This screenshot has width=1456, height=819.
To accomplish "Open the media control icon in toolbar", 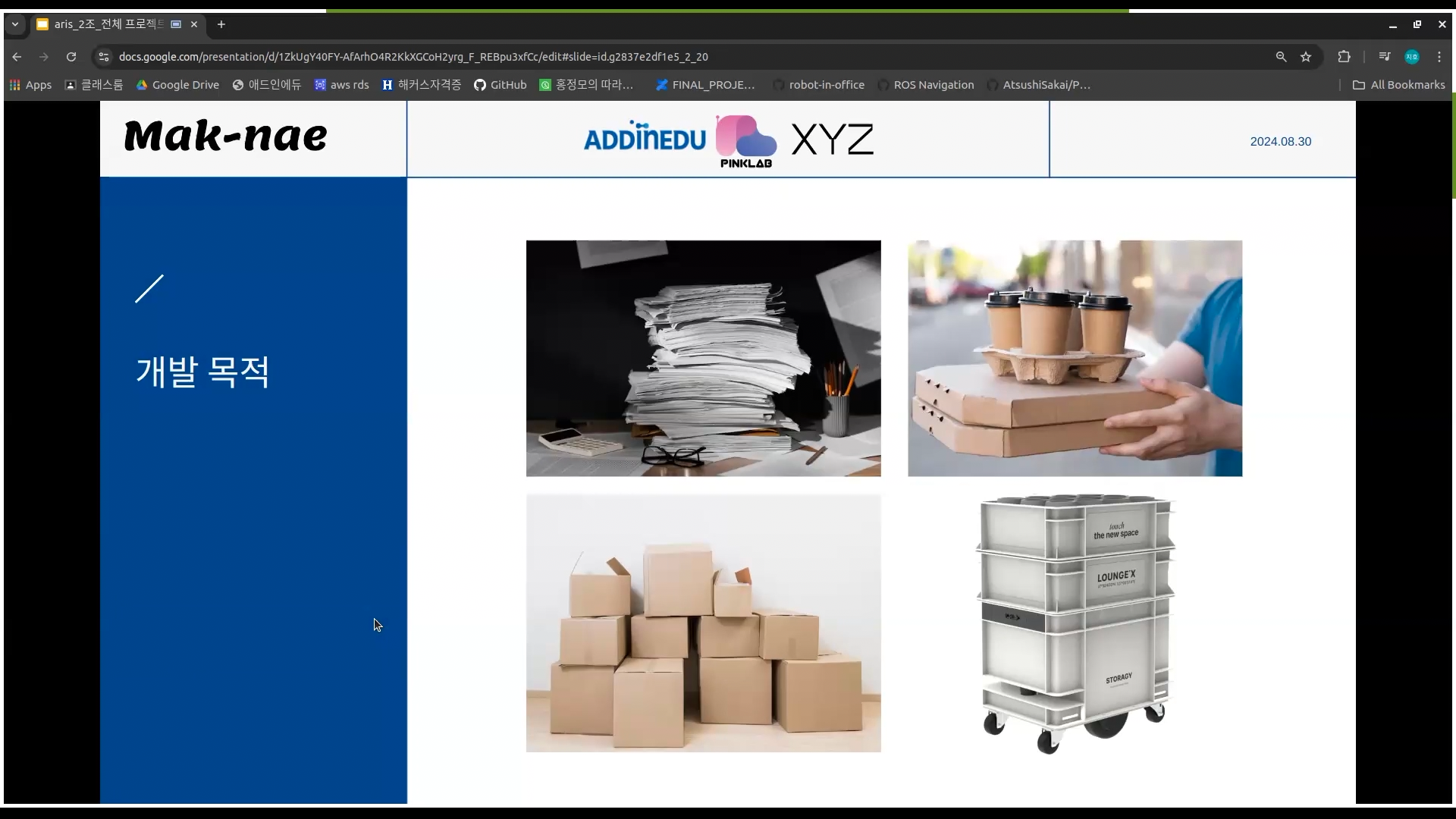I will (x=1384, y=57).
